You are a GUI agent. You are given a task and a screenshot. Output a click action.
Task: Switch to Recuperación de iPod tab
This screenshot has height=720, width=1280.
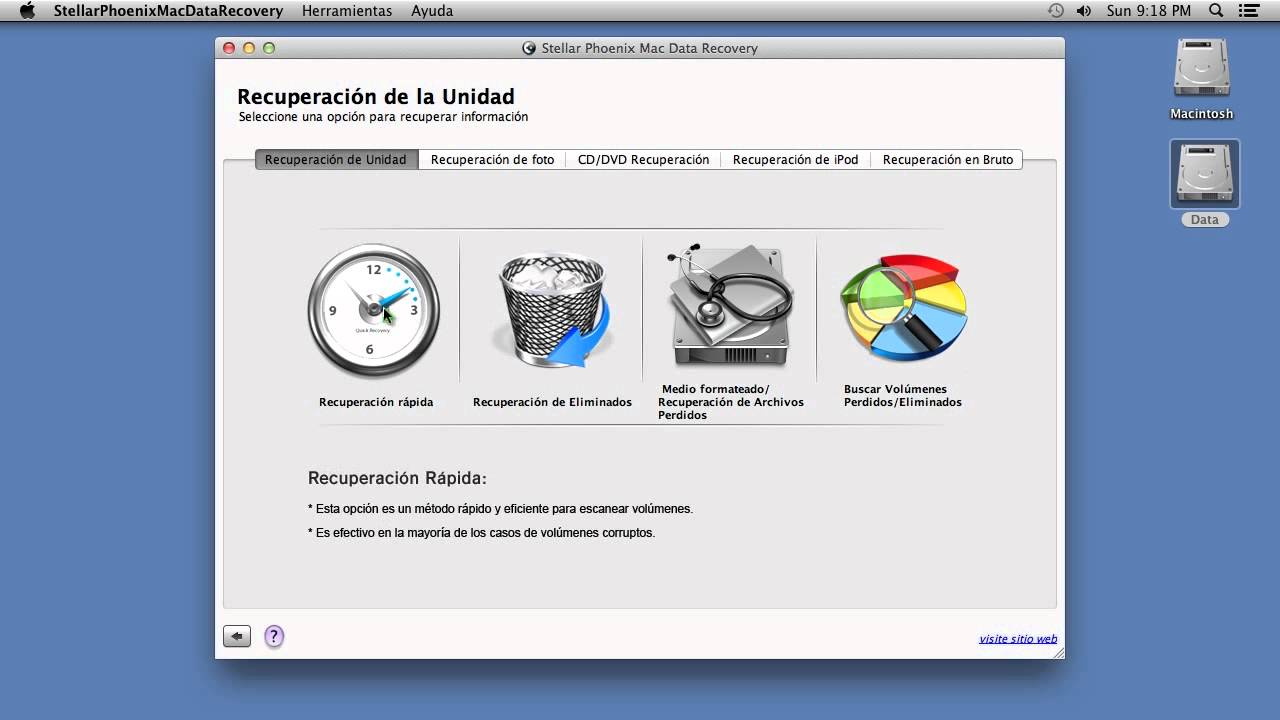795,159
